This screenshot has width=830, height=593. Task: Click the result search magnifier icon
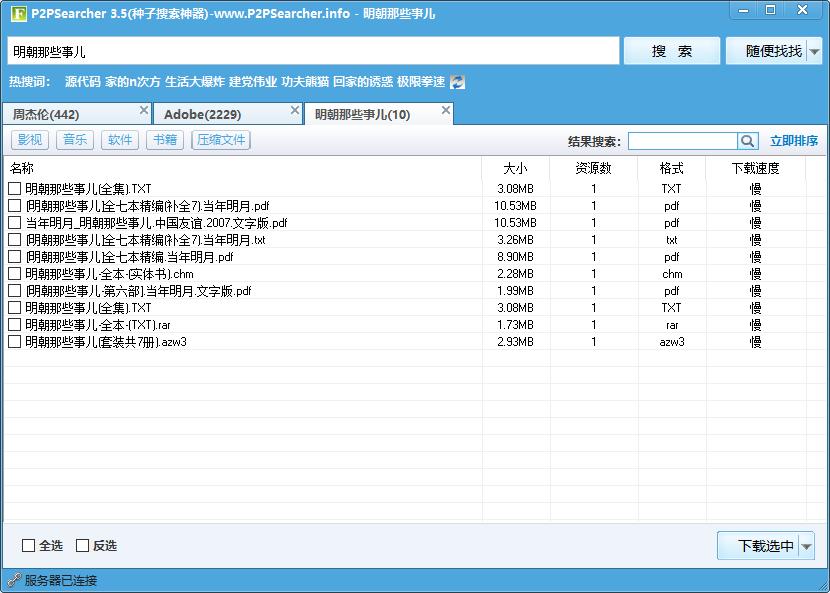click(x=747, y=141)
